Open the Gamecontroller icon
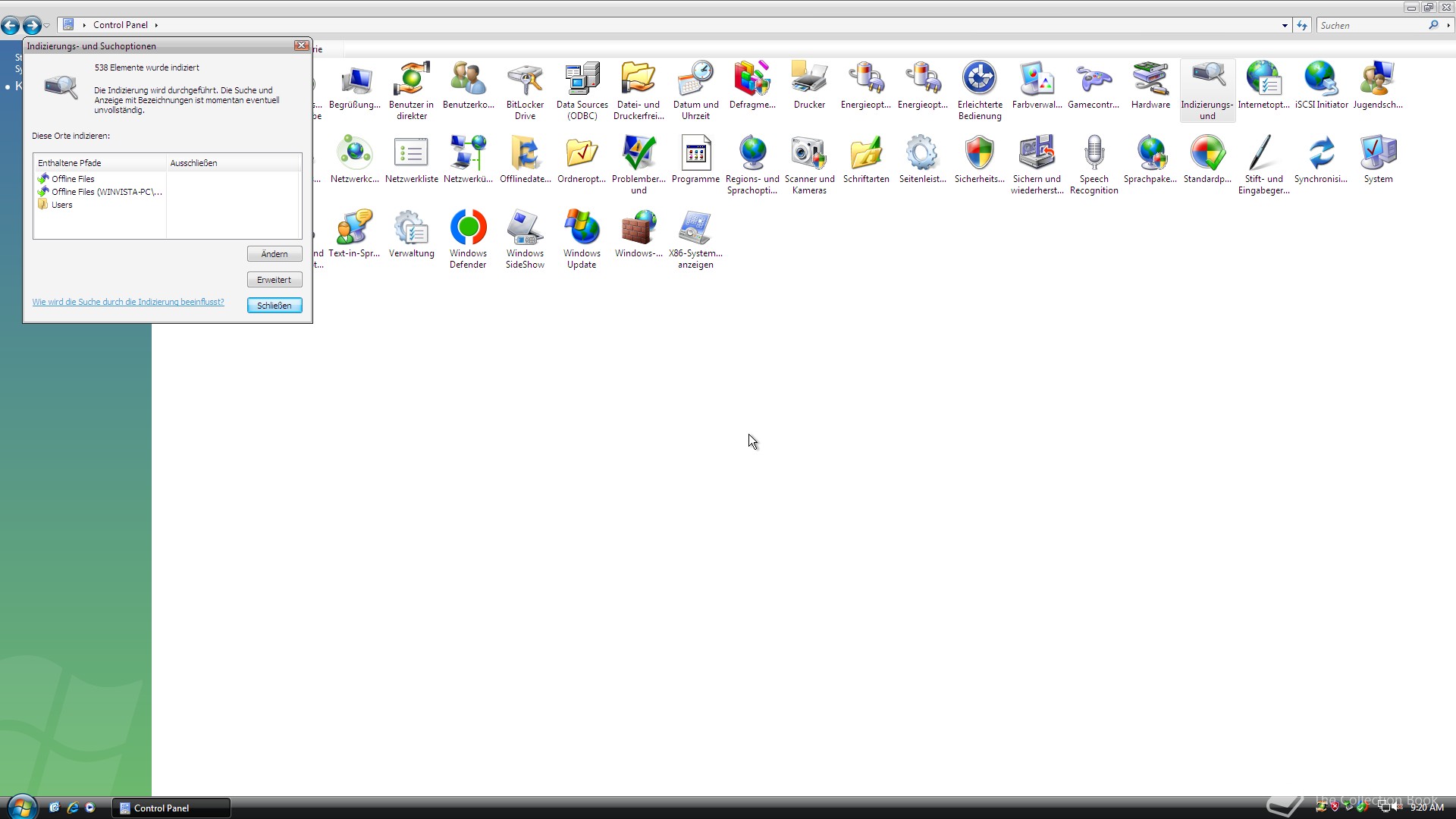 pyautogui.click(x=1094, y=86)
